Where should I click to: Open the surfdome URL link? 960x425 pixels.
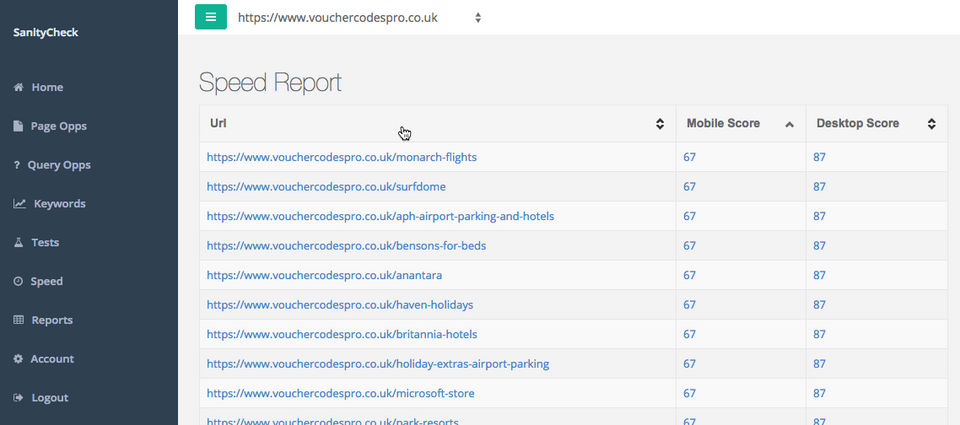click(326, 186)
